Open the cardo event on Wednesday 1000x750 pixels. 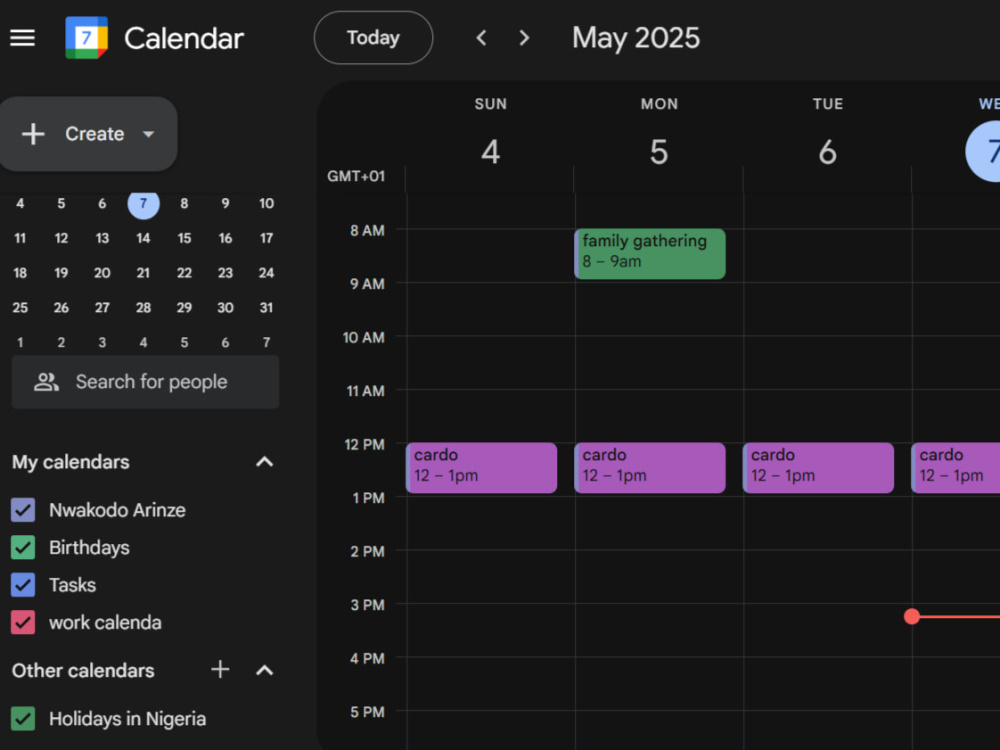tap(955, 468)
